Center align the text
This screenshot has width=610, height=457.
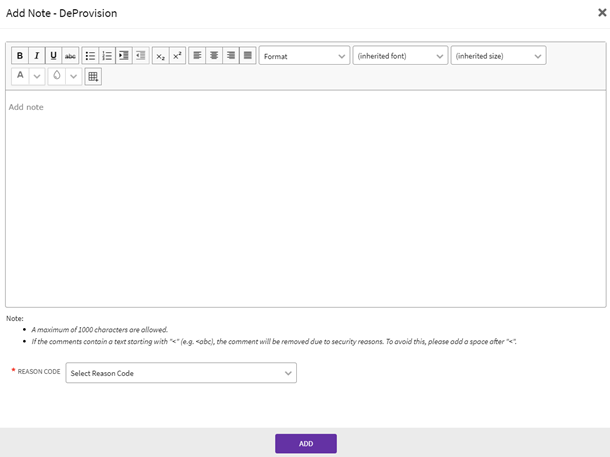[214, 56]
